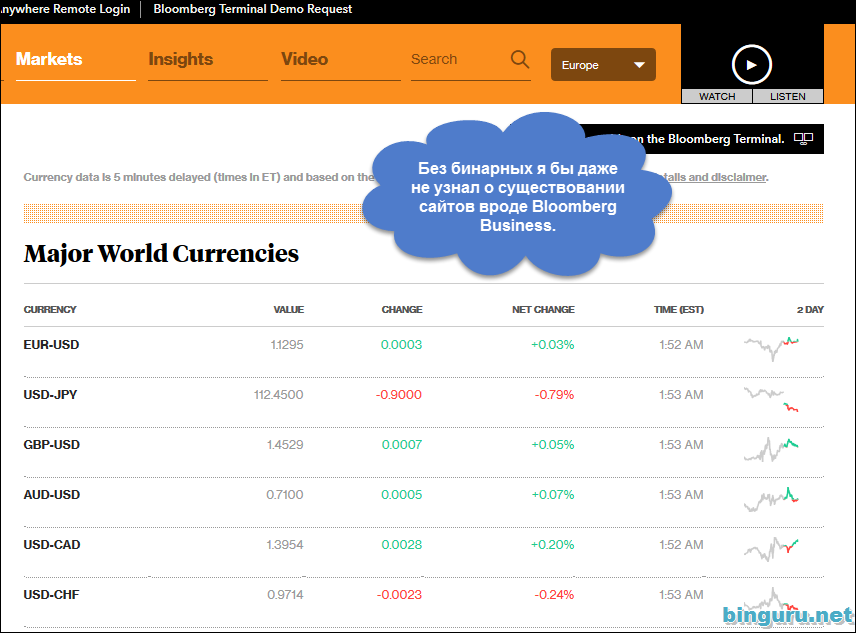Click the GBP-USD change 0.0007
The height and width of the screenshot is (633, 856).
[402, 445]
